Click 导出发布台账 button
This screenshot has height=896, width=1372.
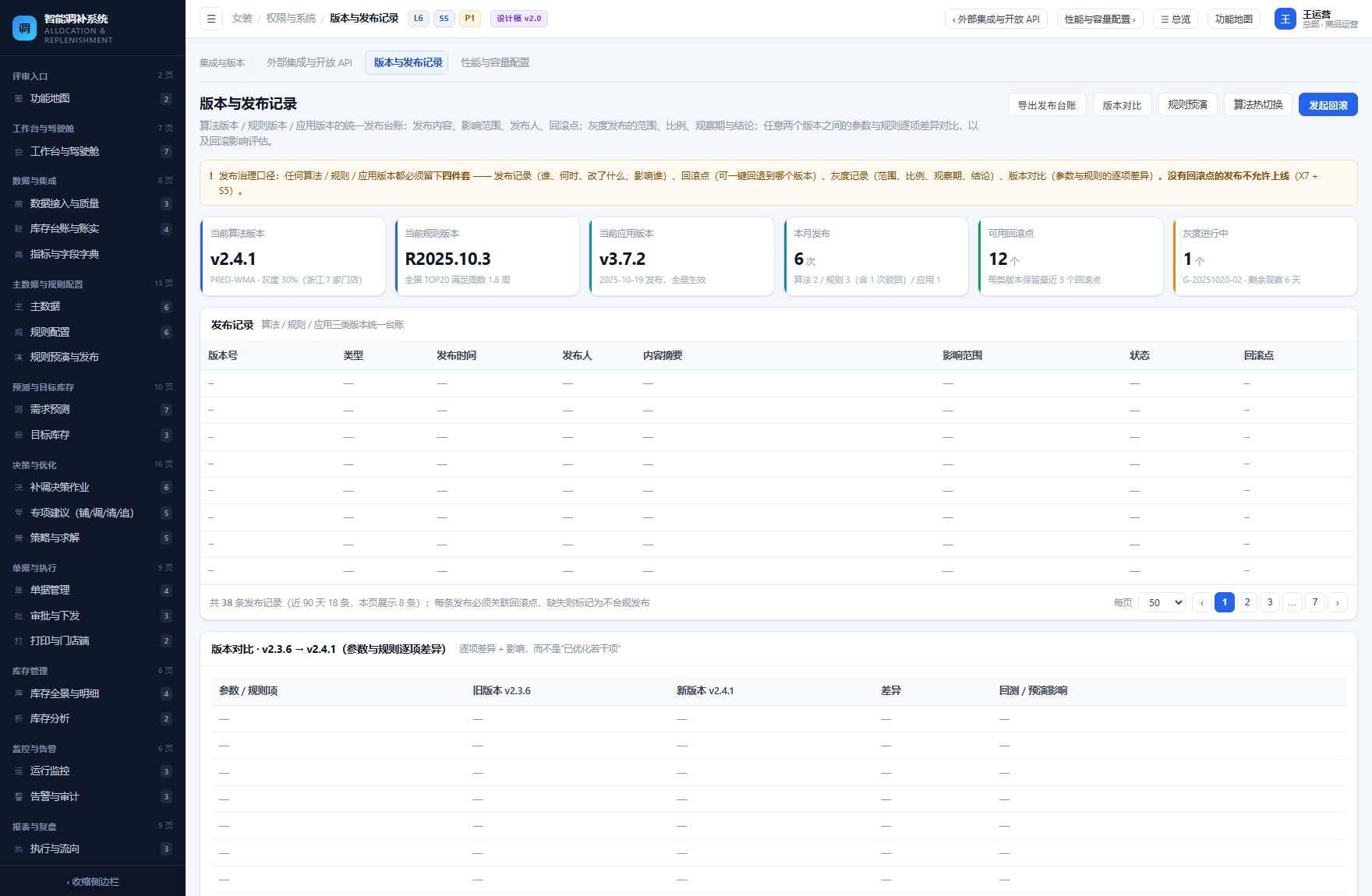pos(1046,105)
